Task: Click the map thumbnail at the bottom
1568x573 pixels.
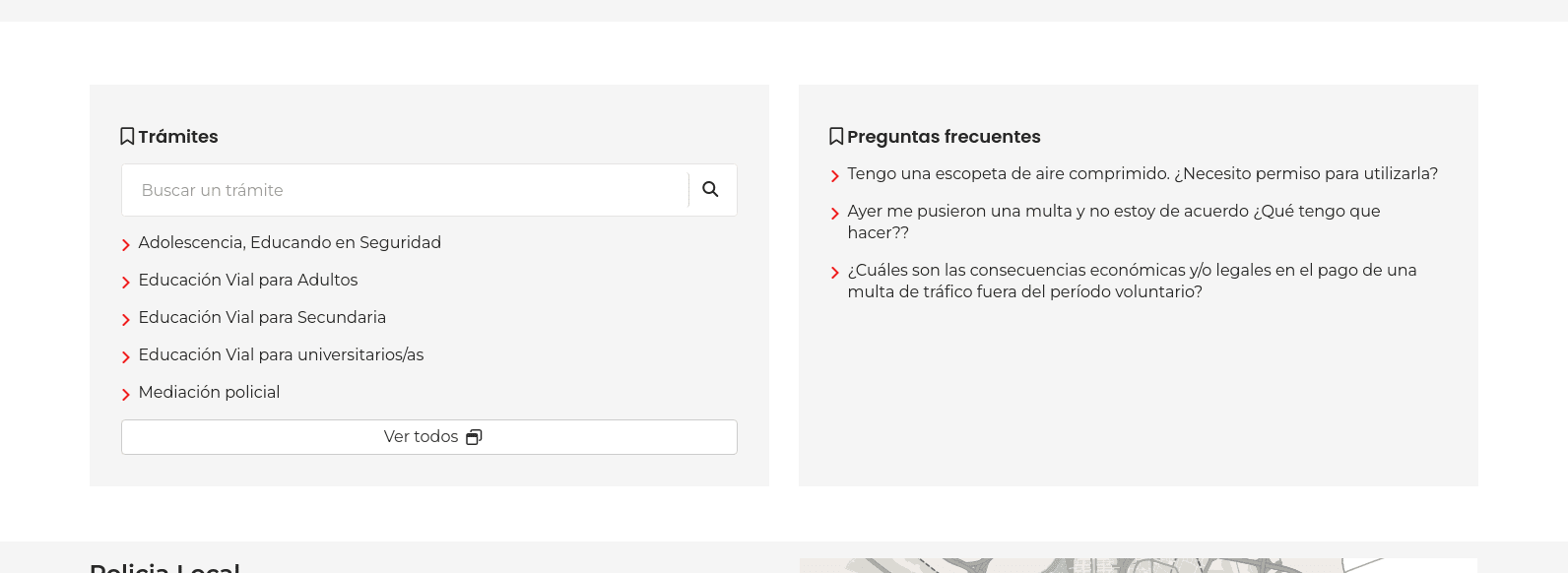Action: tap(1138, 565)
